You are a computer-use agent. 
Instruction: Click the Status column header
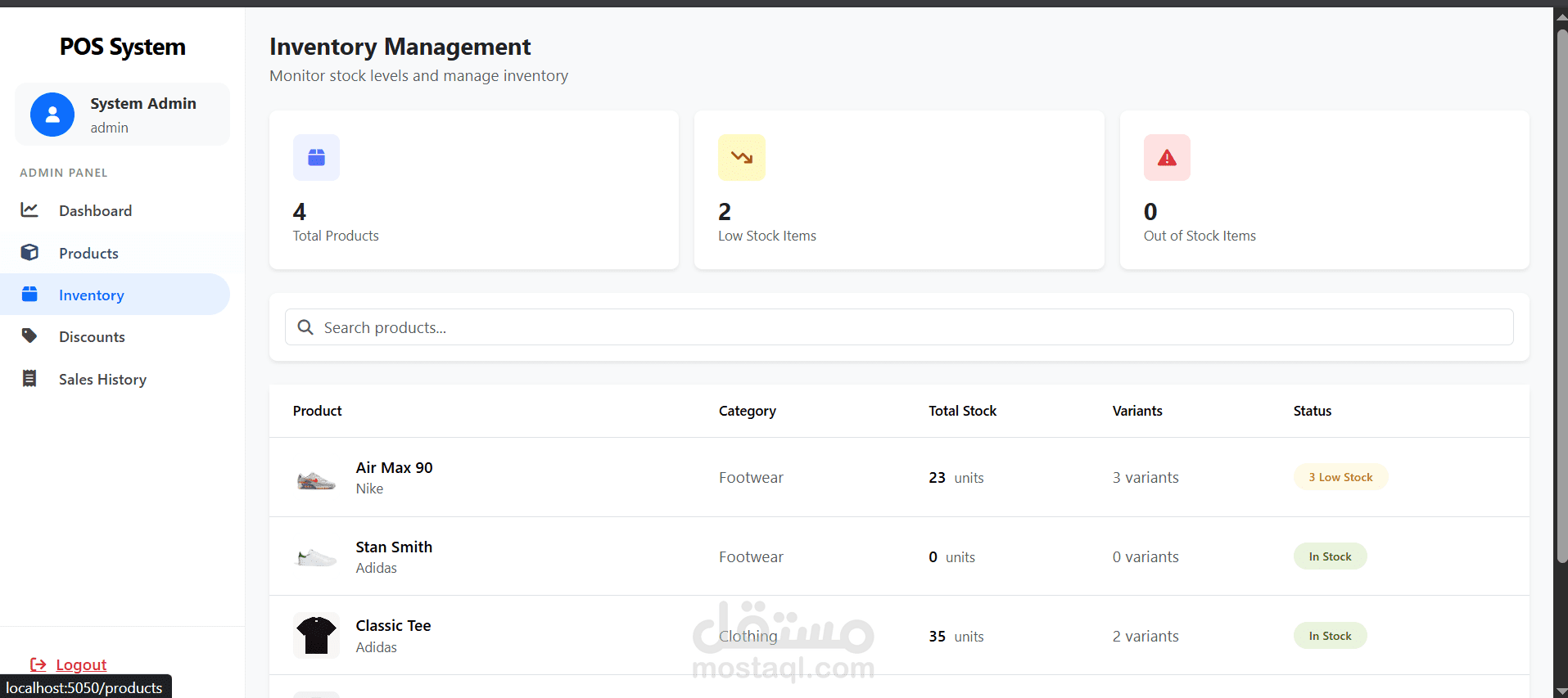pyautogui.click(x=1313, y=411)
